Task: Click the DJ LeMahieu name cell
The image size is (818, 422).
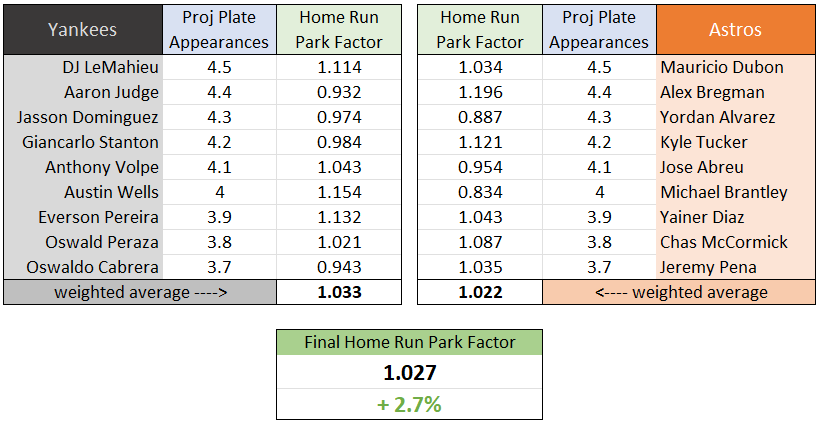Action: (82, 67)
